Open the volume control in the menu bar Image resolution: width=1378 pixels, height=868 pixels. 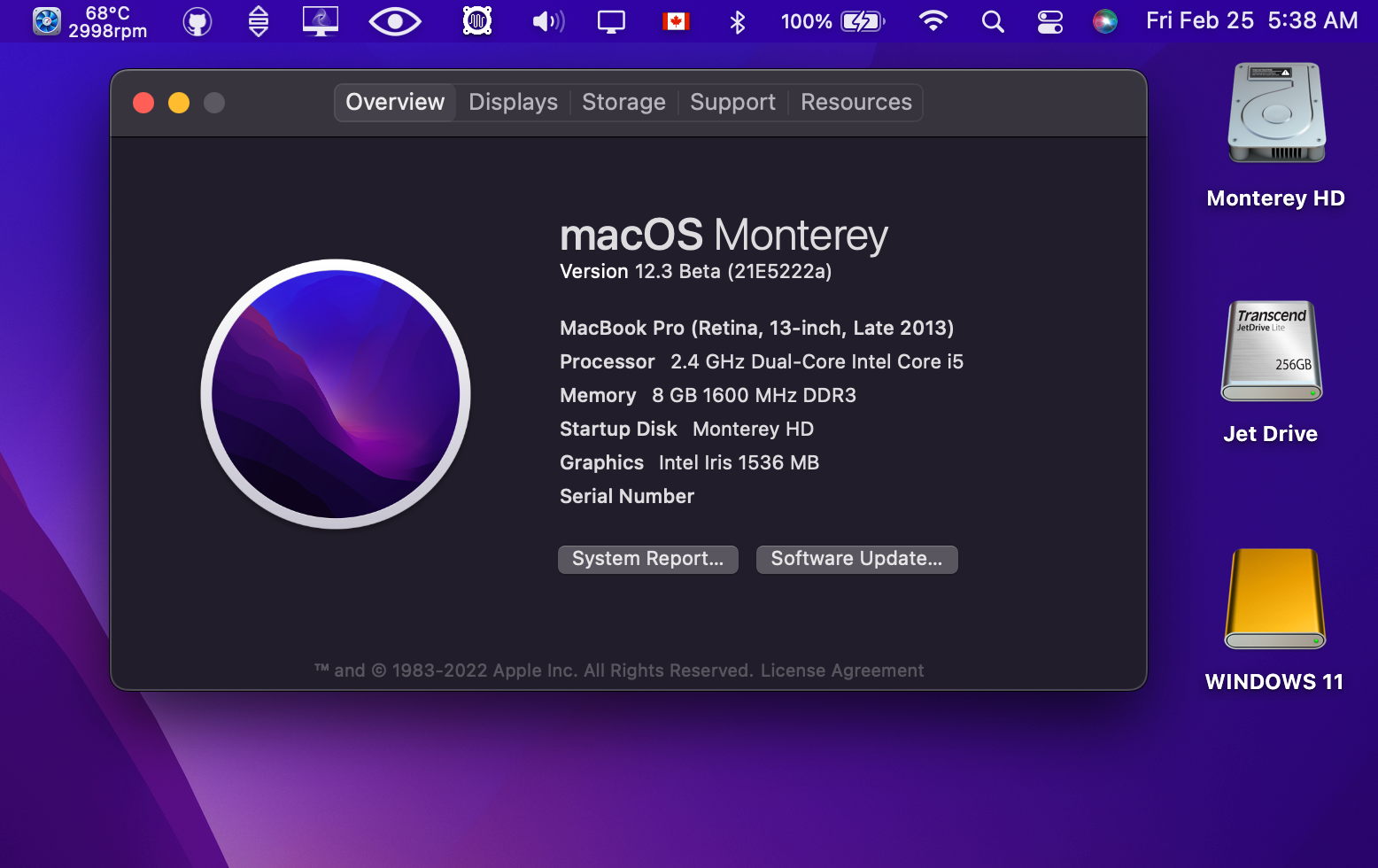click(x=548, y=21)
